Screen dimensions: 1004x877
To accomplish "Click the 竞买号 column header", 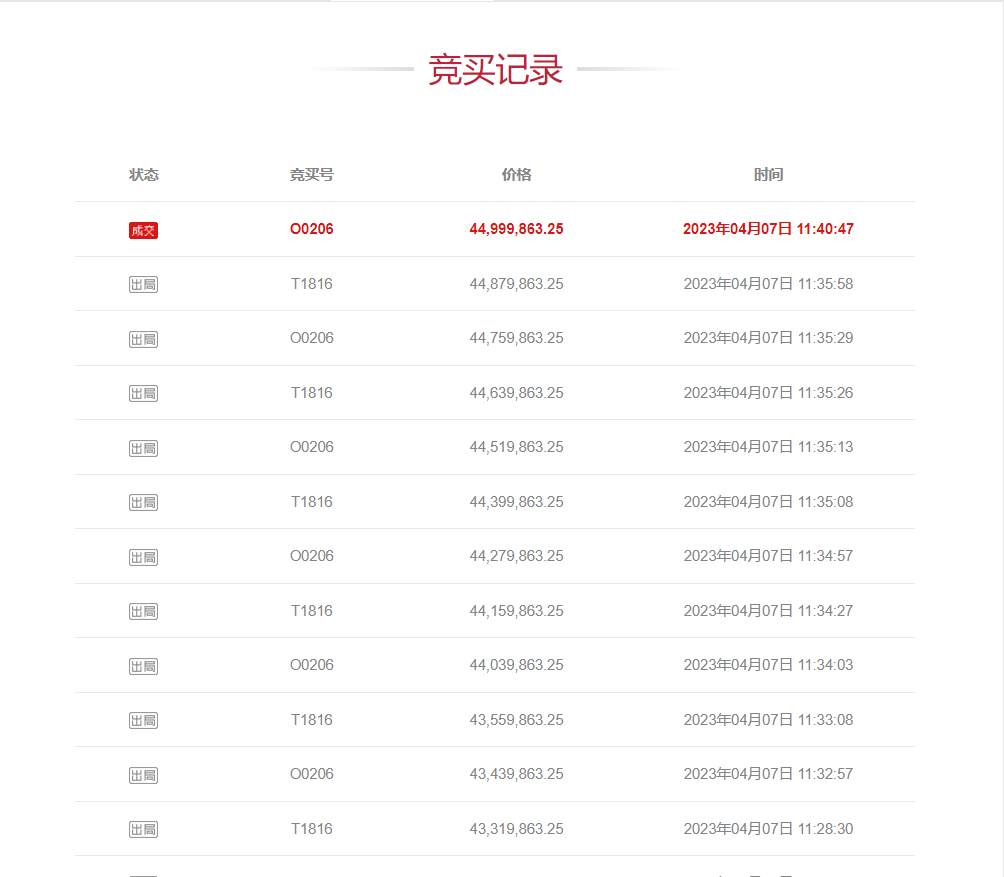I will coord(312,174).
